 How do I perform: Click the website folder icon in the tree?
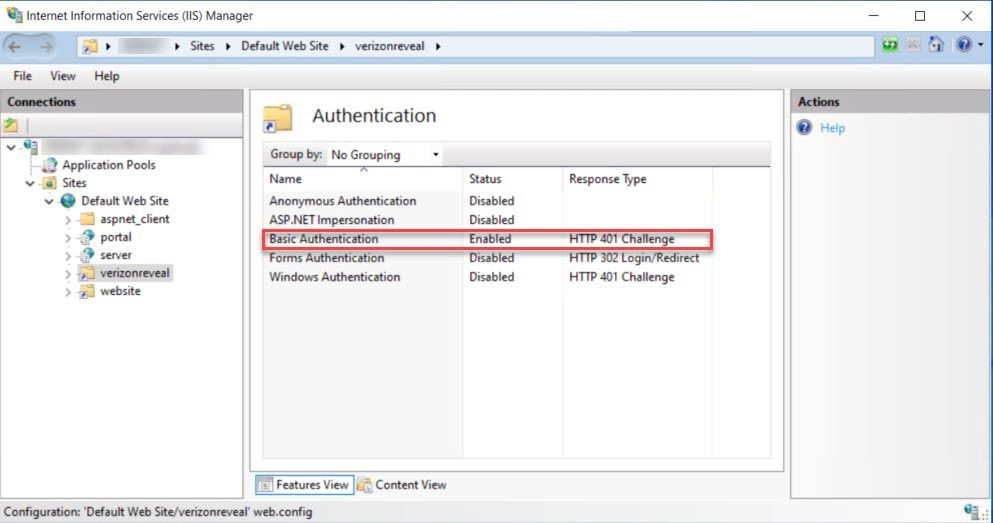[x=87, y=292]
